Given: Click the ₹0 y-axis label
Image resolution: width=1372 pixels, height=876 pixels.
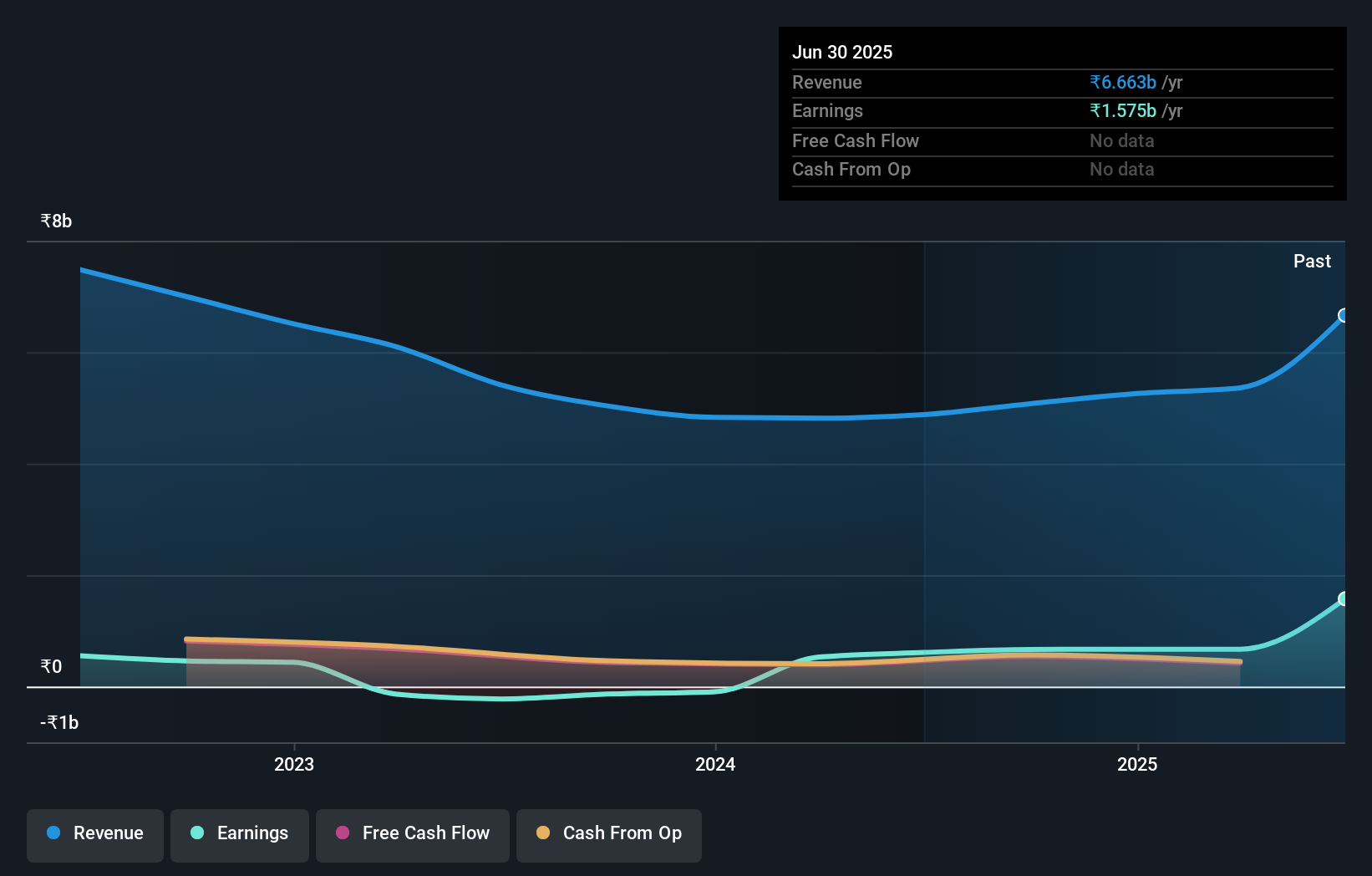Looking at the screenshot, I should [x=51, y=666].
